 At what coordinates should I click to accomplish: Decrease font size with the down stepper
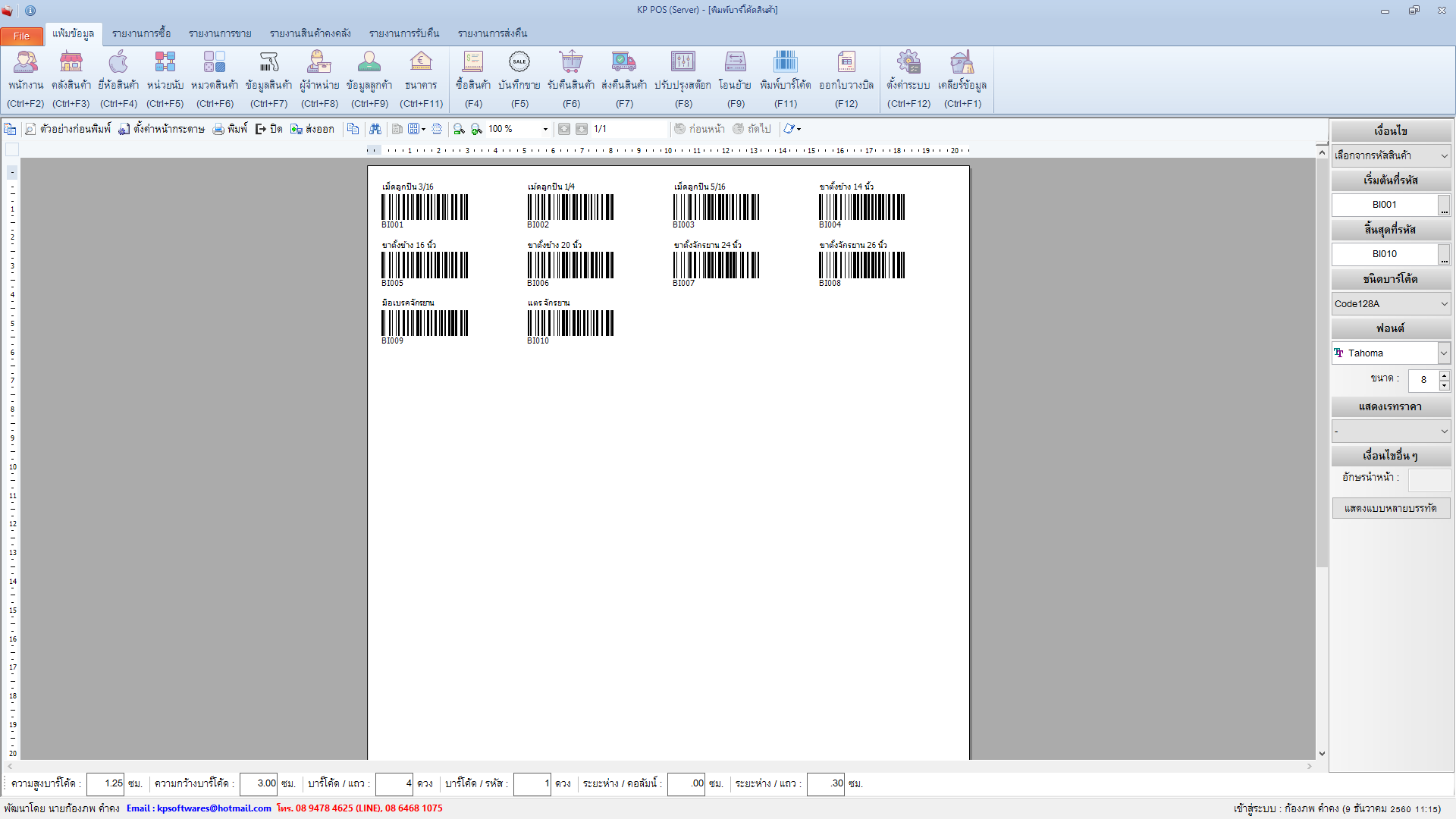pos(1444,385)
